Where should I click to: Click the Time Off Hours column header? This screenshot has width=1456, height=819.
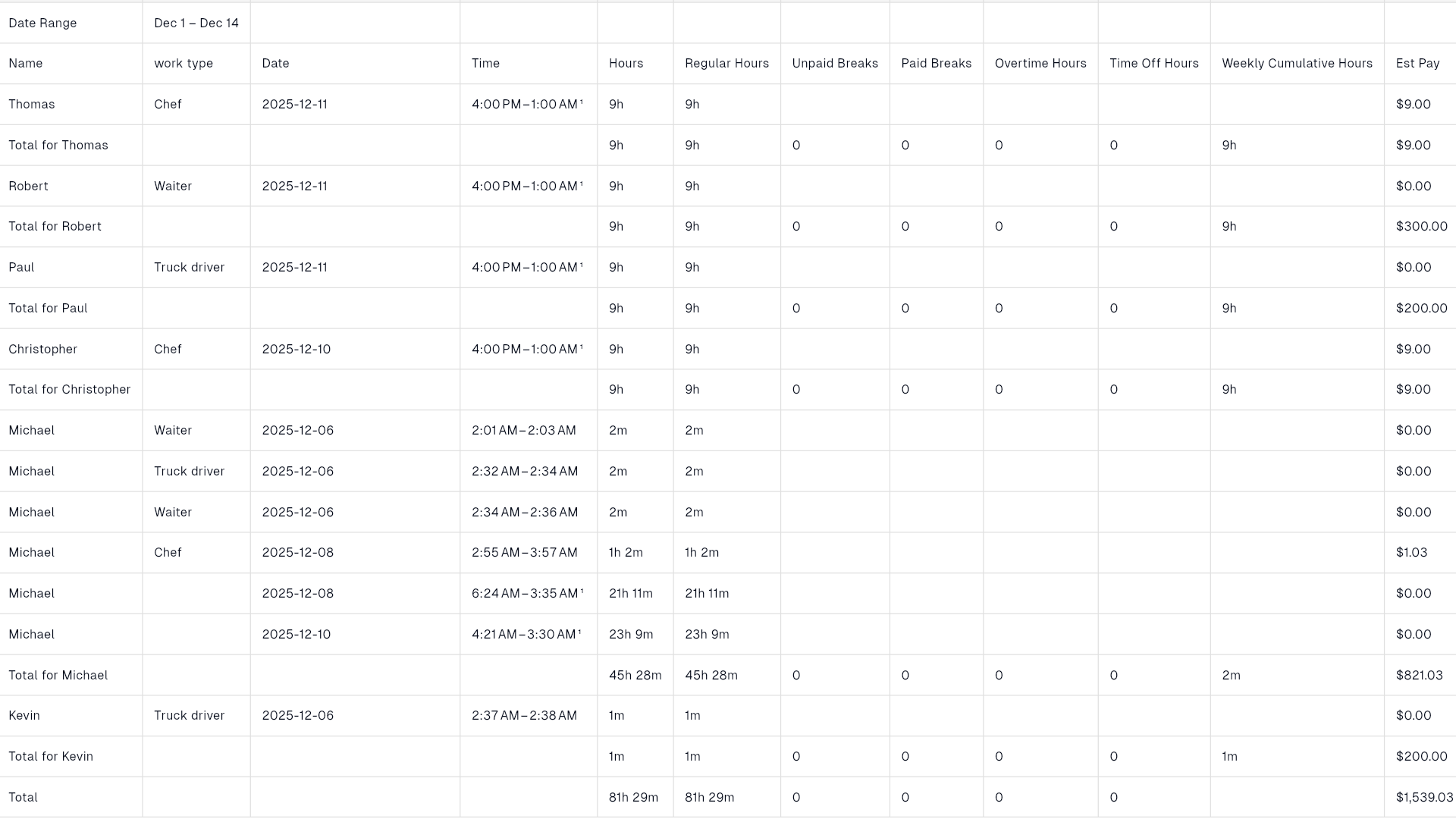[x=1153, y=64]
